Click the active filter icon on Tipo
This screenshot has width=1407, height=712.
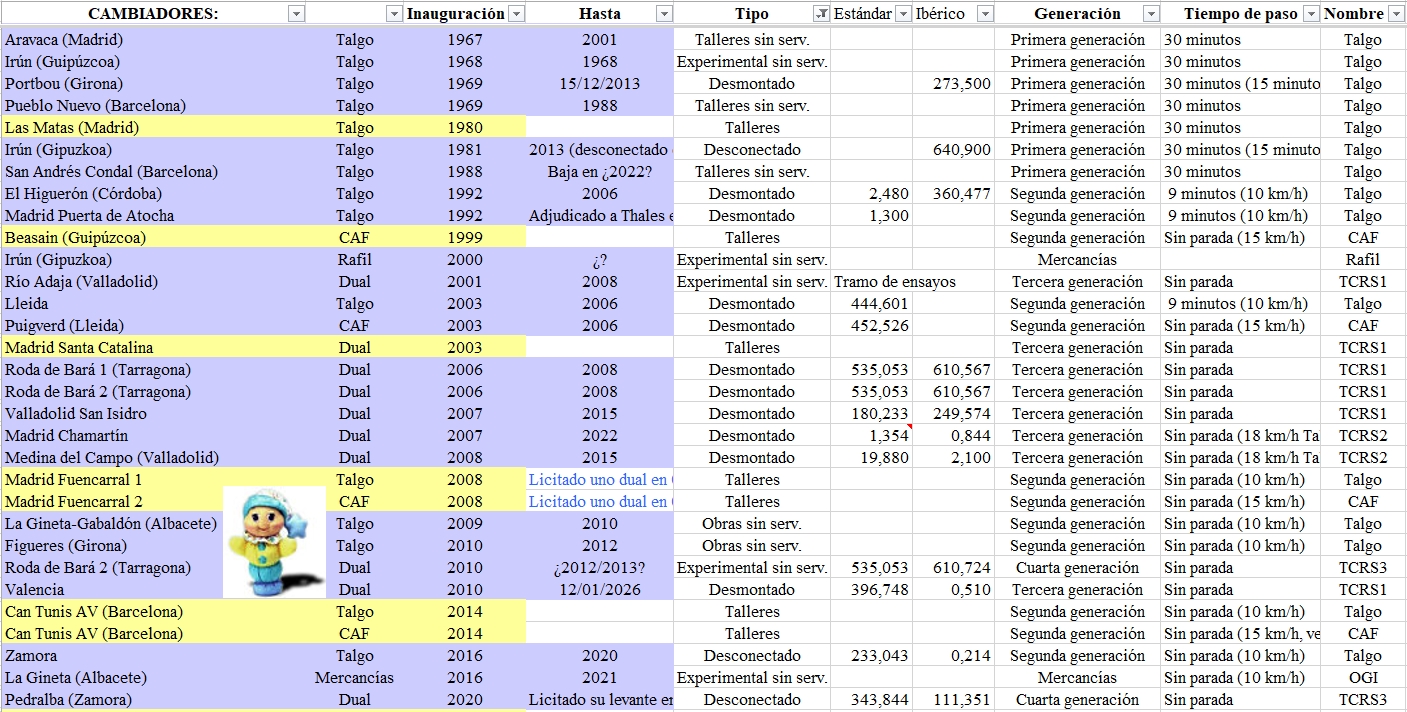point(821,14)
